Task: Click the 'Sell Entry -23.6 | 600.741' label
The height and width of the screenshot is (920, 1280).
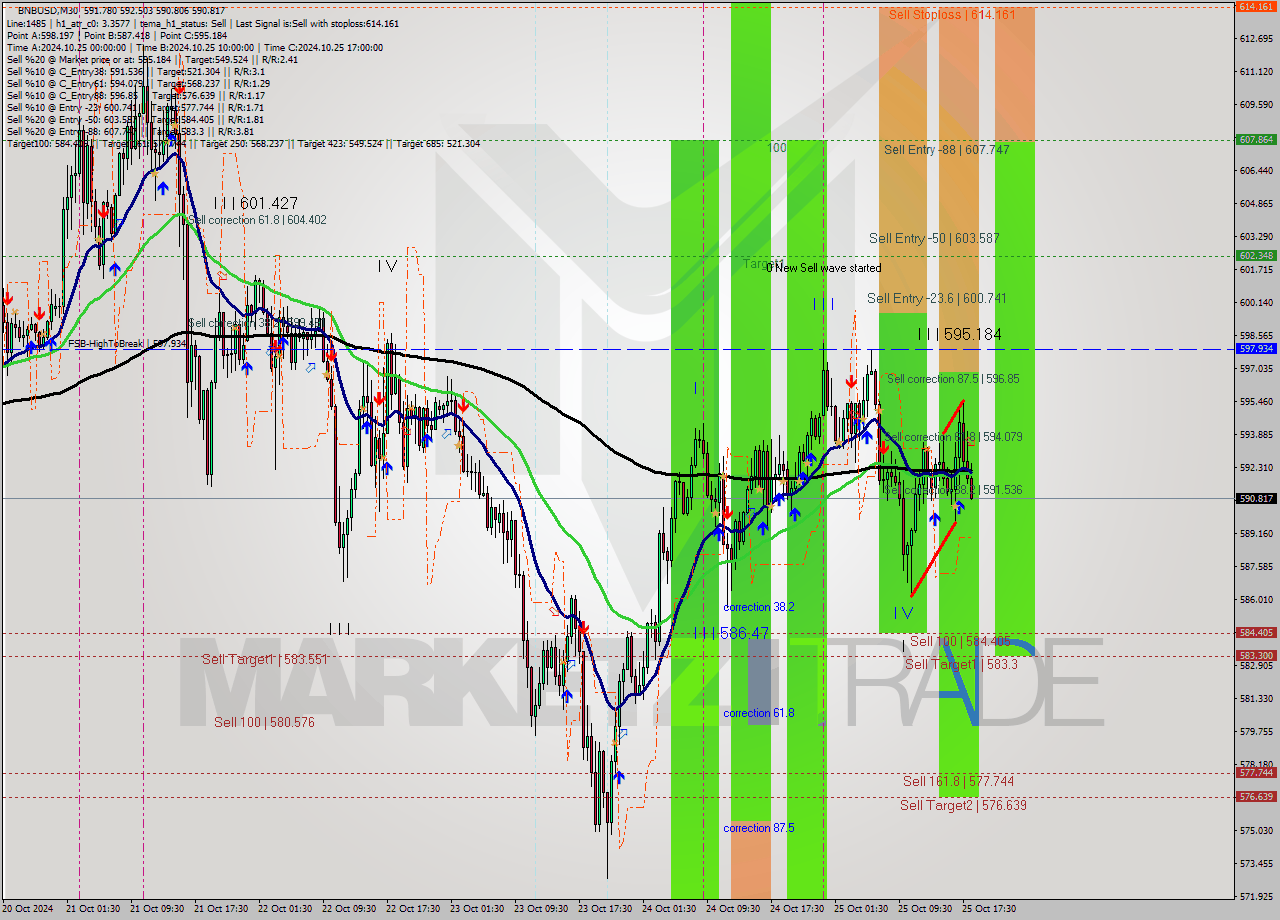Action: click(936, 298)
